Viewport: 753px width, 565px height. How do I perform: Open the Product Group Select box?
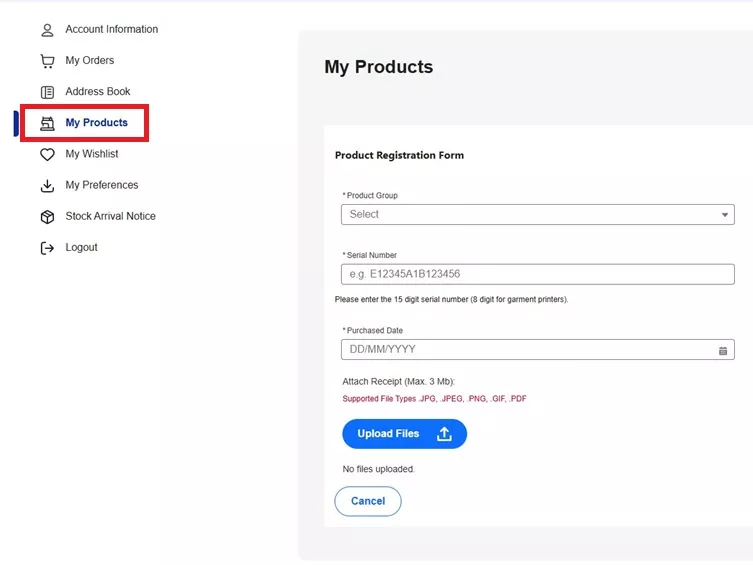coord(530,214)
